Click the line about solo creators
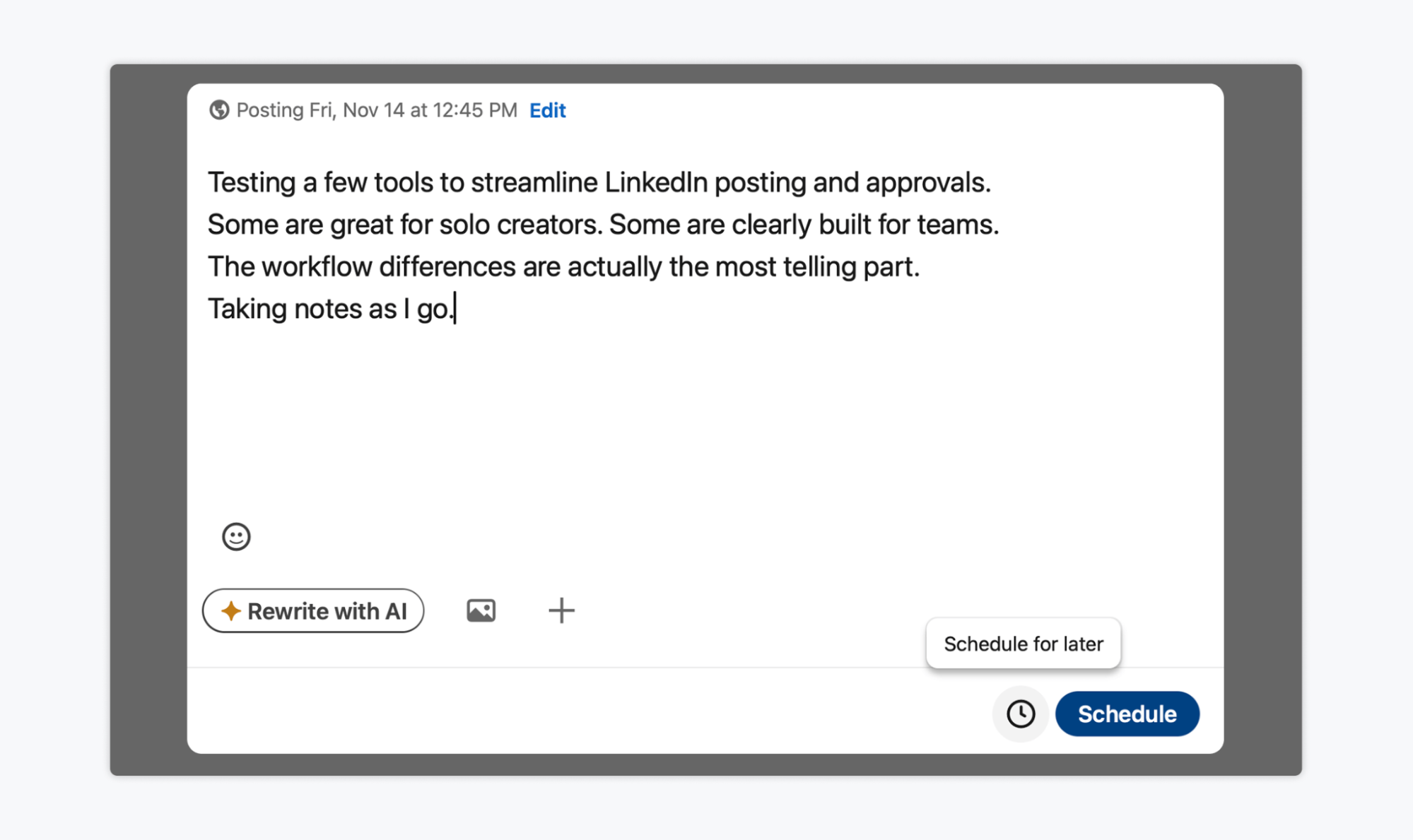 tap(602, 225)
